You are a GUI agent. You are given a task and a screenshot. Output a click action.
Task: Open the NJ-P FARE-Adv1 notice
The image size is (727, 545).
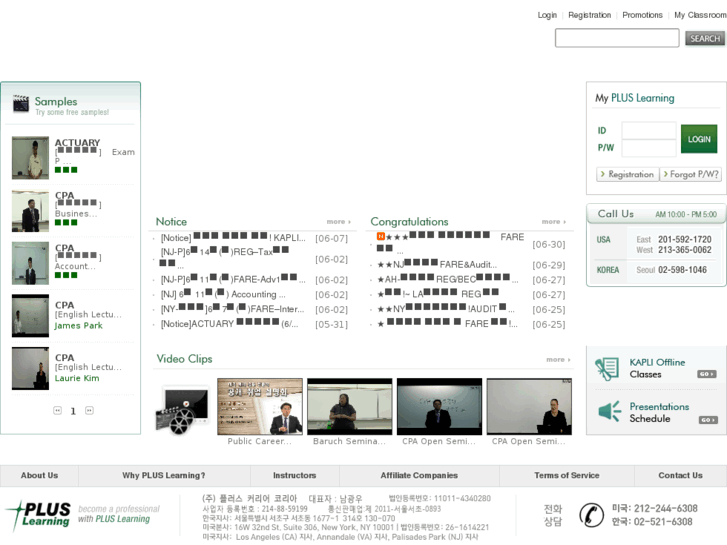pyautogui.click(x=233, y=280)
